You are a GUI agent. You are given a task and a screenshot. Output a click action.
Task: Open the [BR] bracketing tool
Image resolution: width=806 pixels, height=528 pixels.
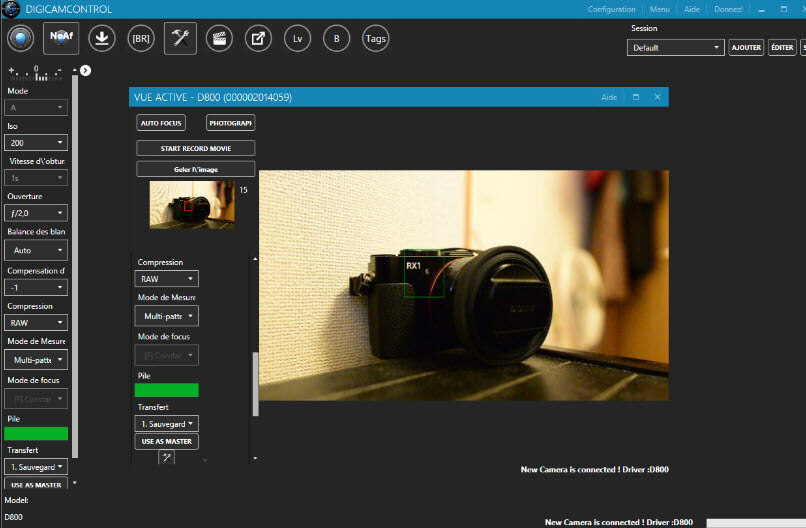(141, 38)
